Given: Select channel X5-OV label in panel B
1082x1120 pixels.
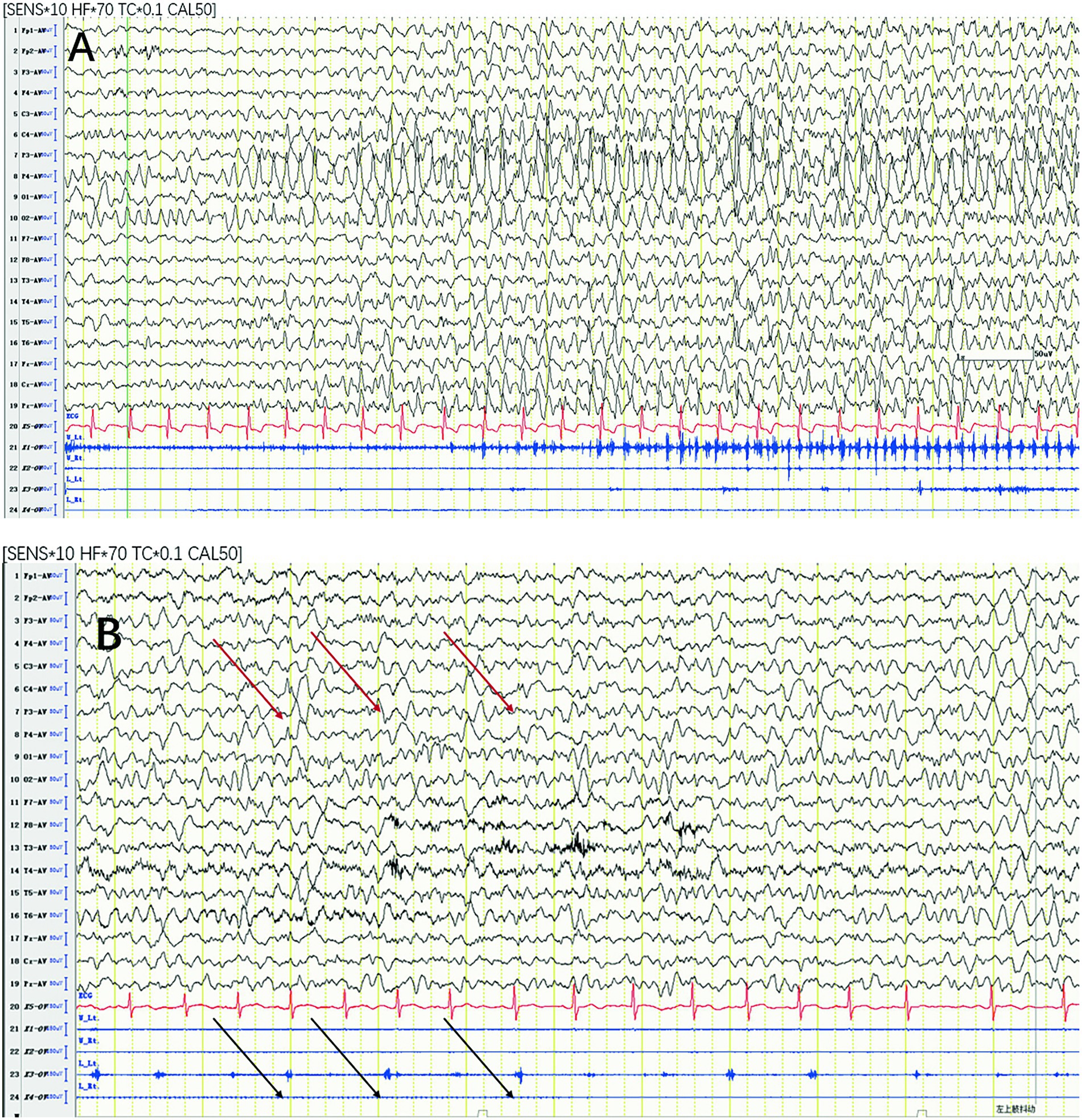Looking at the screenshot, I should 35,1007.
